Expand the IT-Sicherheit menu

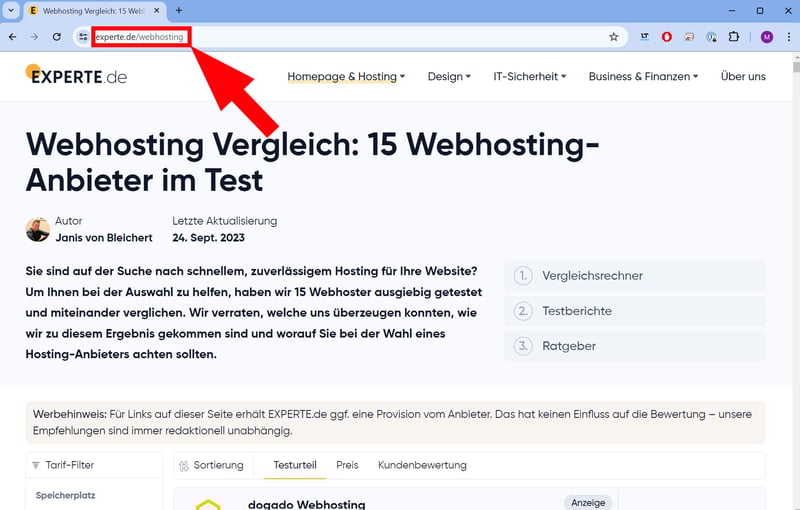(x=530, y=76)
